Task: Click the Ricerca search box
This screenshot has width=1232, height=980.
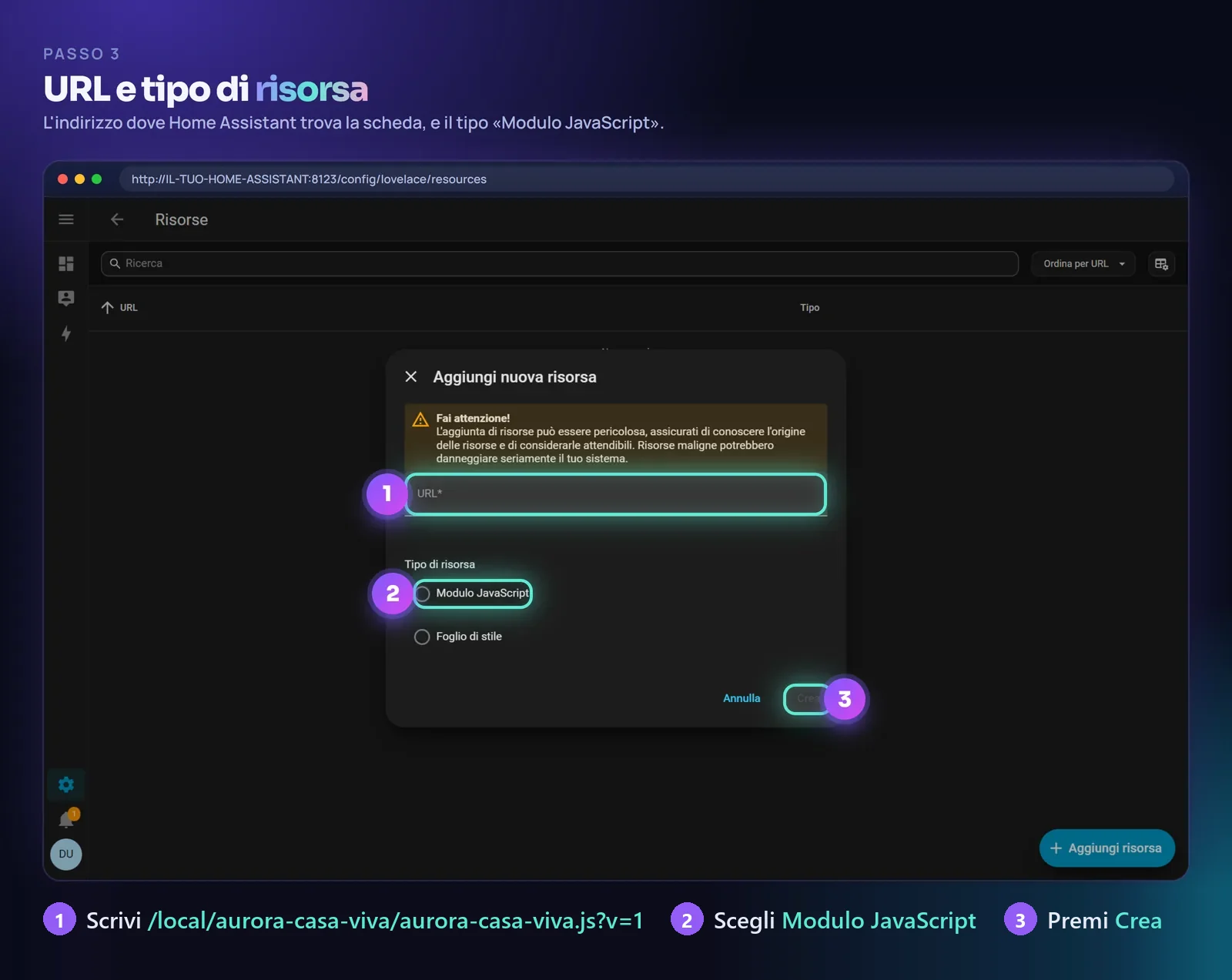Action: [560, 263]
